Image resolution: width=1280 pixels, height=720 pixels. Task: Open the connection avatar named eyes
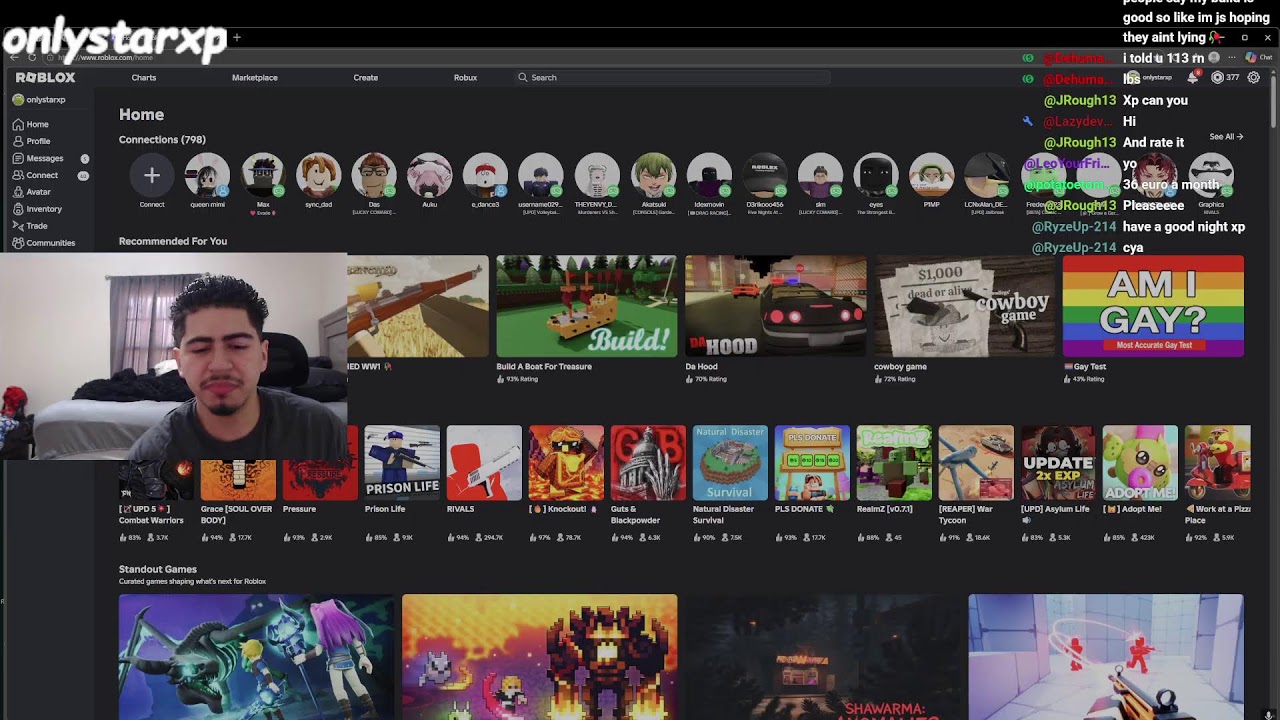click(876, 176)
